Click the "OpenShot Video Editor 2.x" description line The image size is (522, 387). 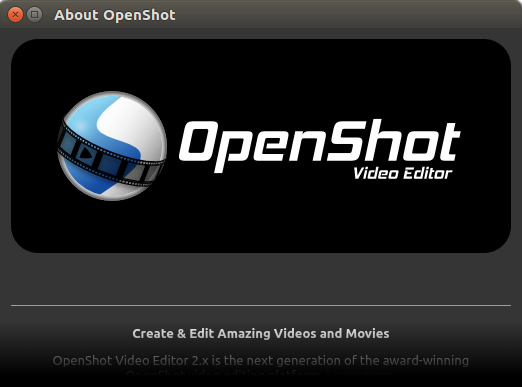point(261,360)
